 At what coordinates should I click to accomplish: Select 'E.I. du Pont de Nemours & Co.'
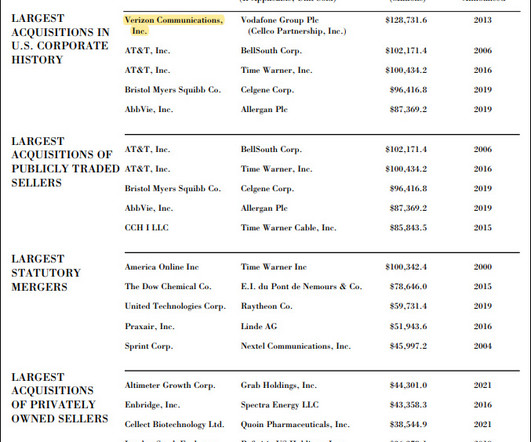coord(301,287)
